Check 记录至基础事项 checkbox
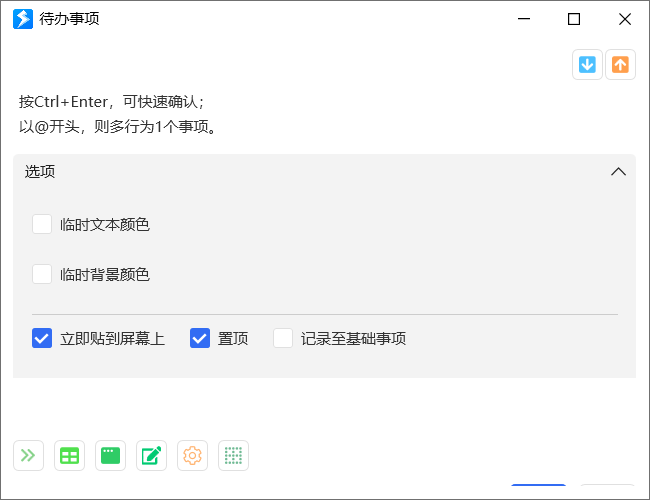 (283, 338)
